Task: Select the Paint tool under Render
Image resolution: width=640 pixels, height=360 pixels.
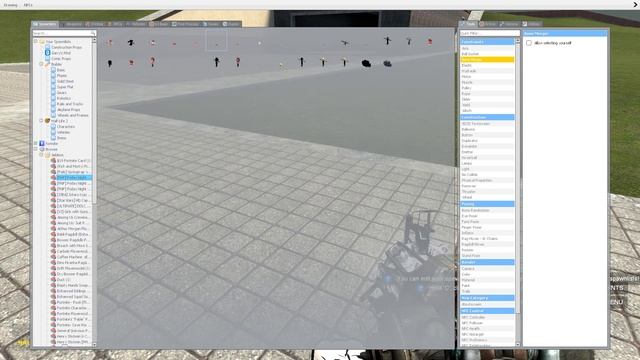Action: coord(487,286)
